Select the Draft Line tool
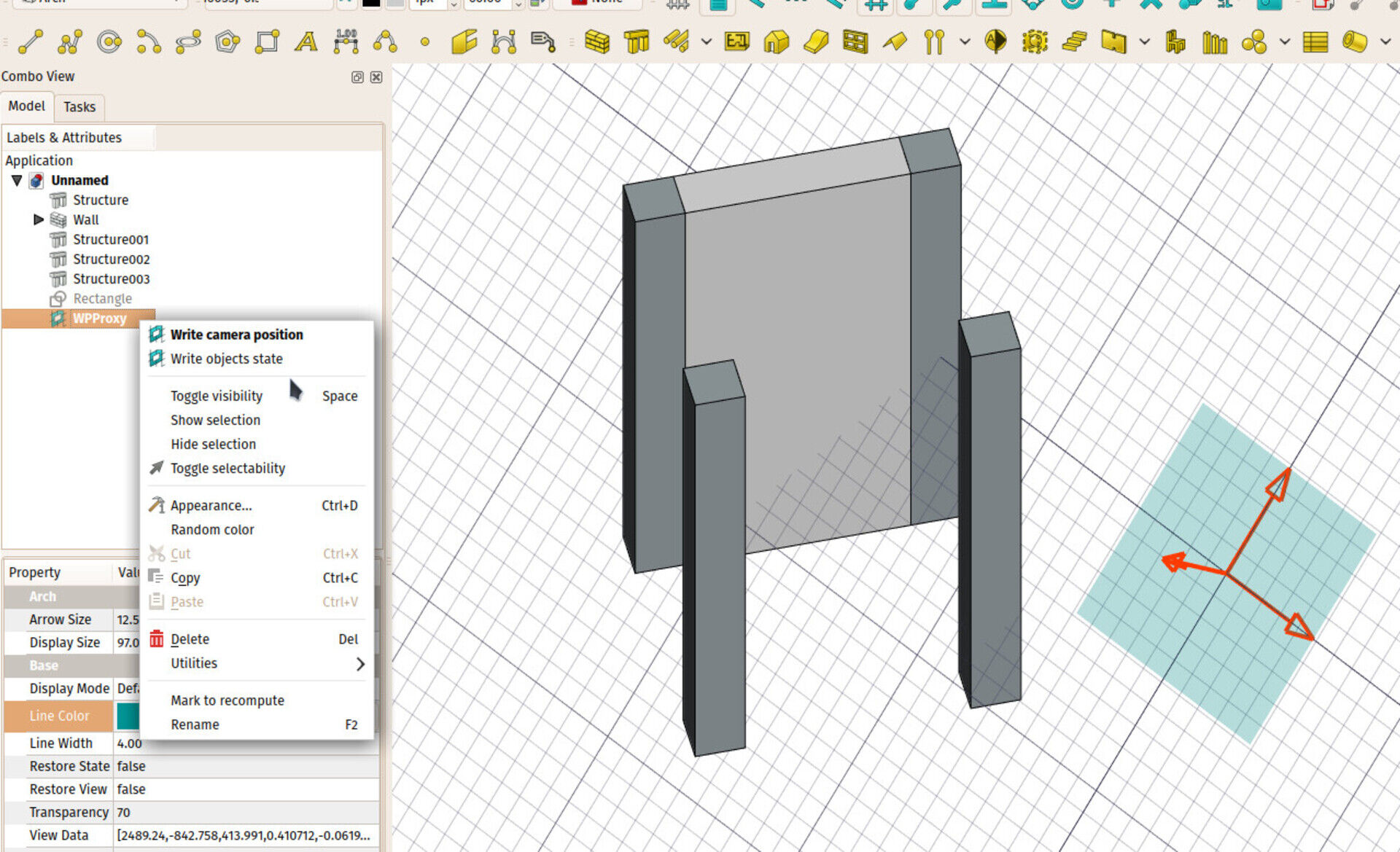 click(x=30, y=42)
